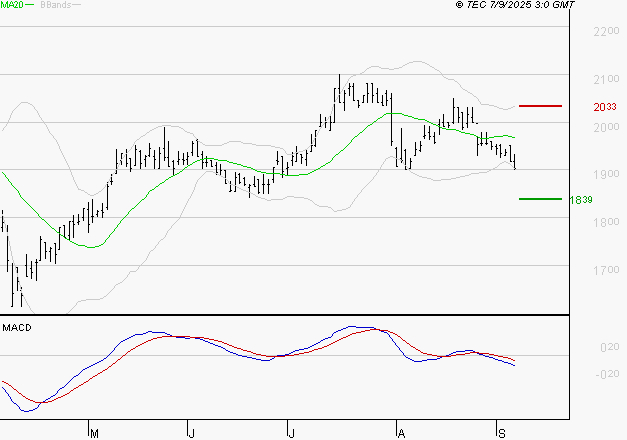Select the 2033 resistance price label
627x440 pixels.
coord(604,106)
